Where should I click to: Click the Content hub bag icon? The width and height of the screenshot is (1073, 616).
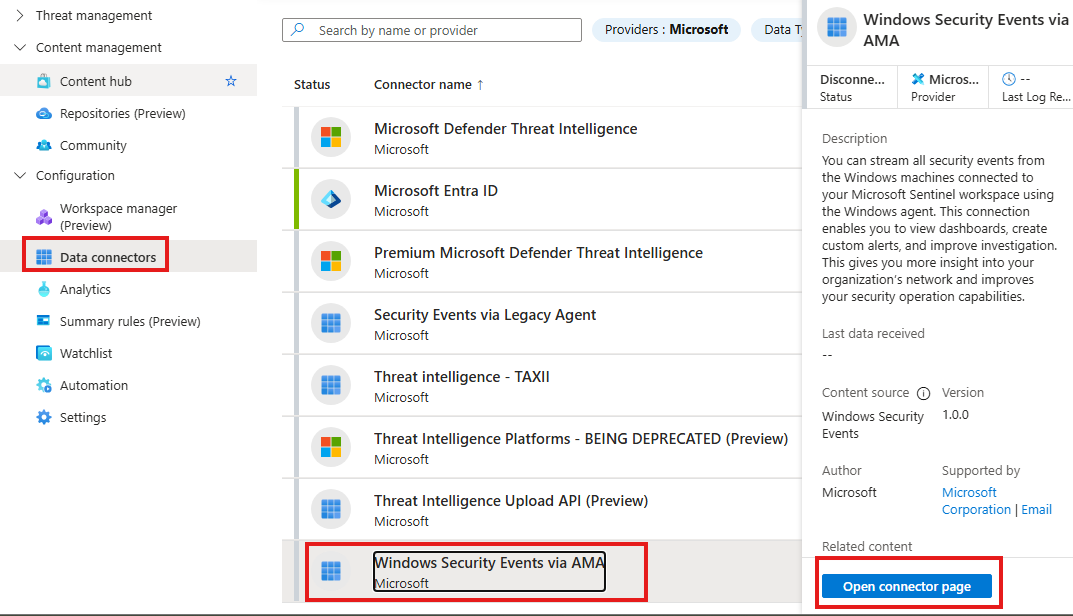[x=44, y=81]
